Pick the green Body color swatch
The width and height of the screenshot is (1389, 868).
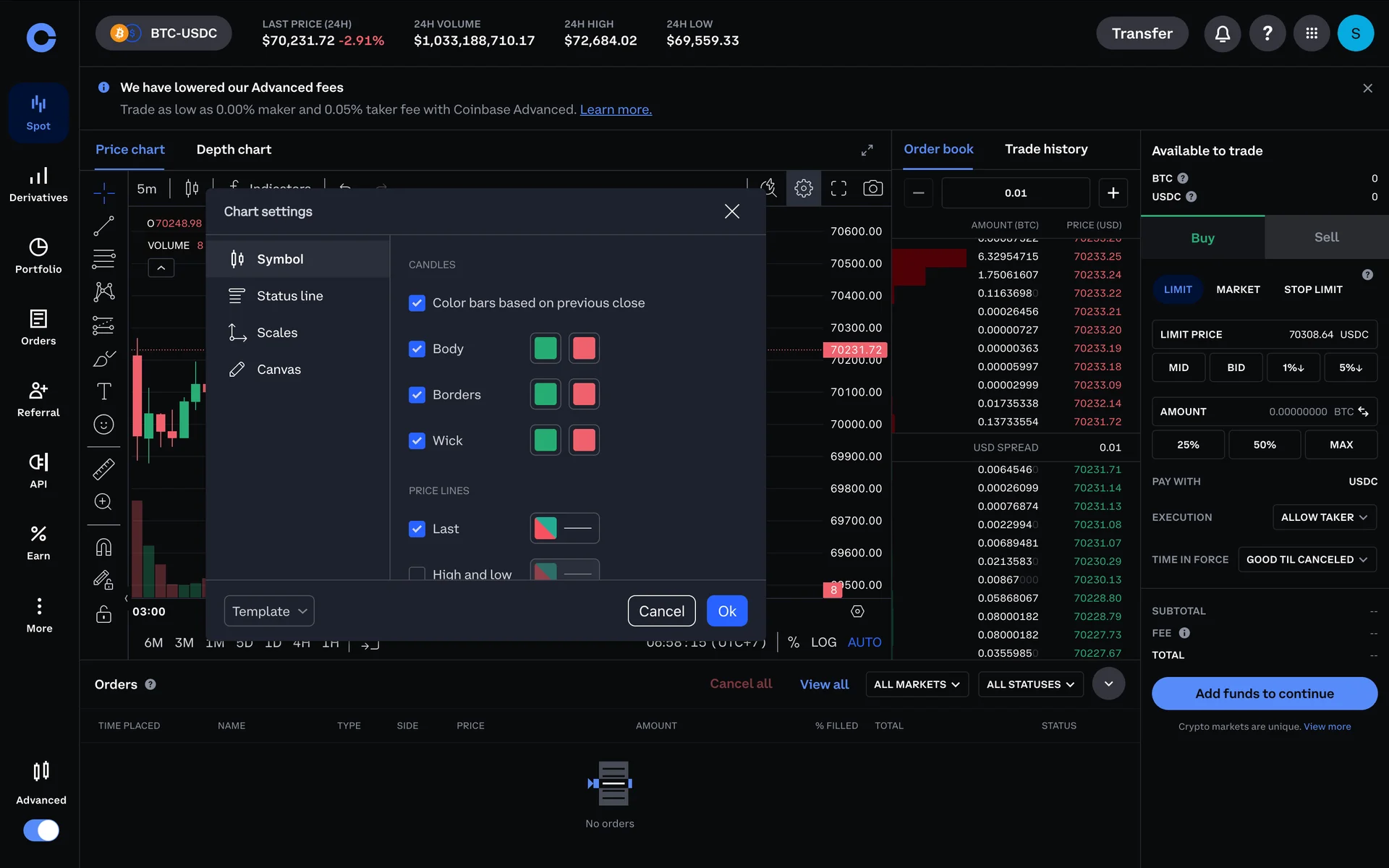click(x=545, y=349)
